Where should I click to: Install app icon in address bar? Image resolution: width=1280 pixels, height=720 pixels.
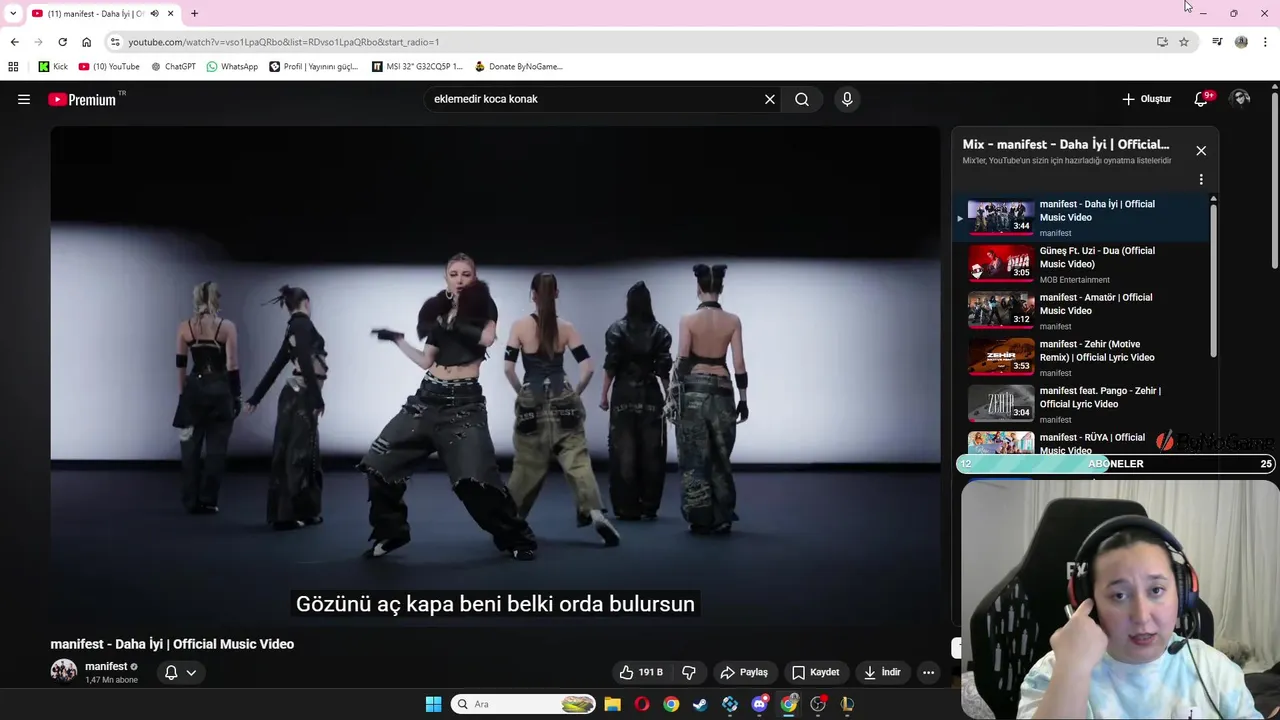(1162, 42)
